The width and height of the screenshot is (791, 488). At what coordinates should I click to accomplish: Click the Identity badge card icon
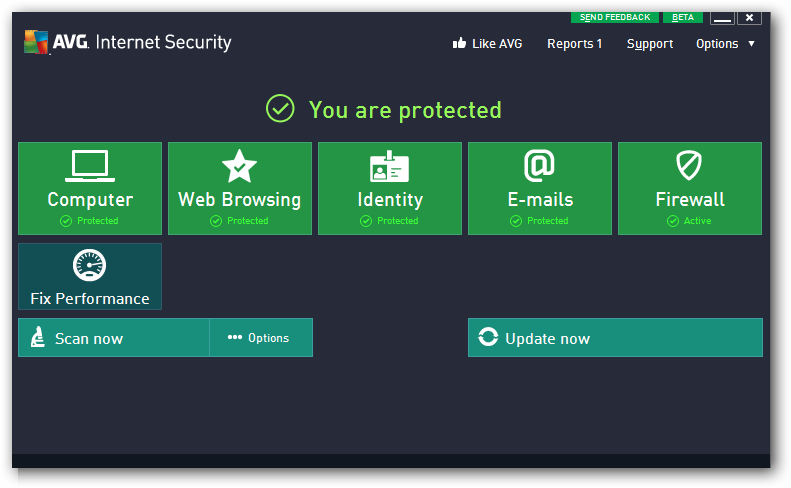pyautogui.click(x=390, y=166)
